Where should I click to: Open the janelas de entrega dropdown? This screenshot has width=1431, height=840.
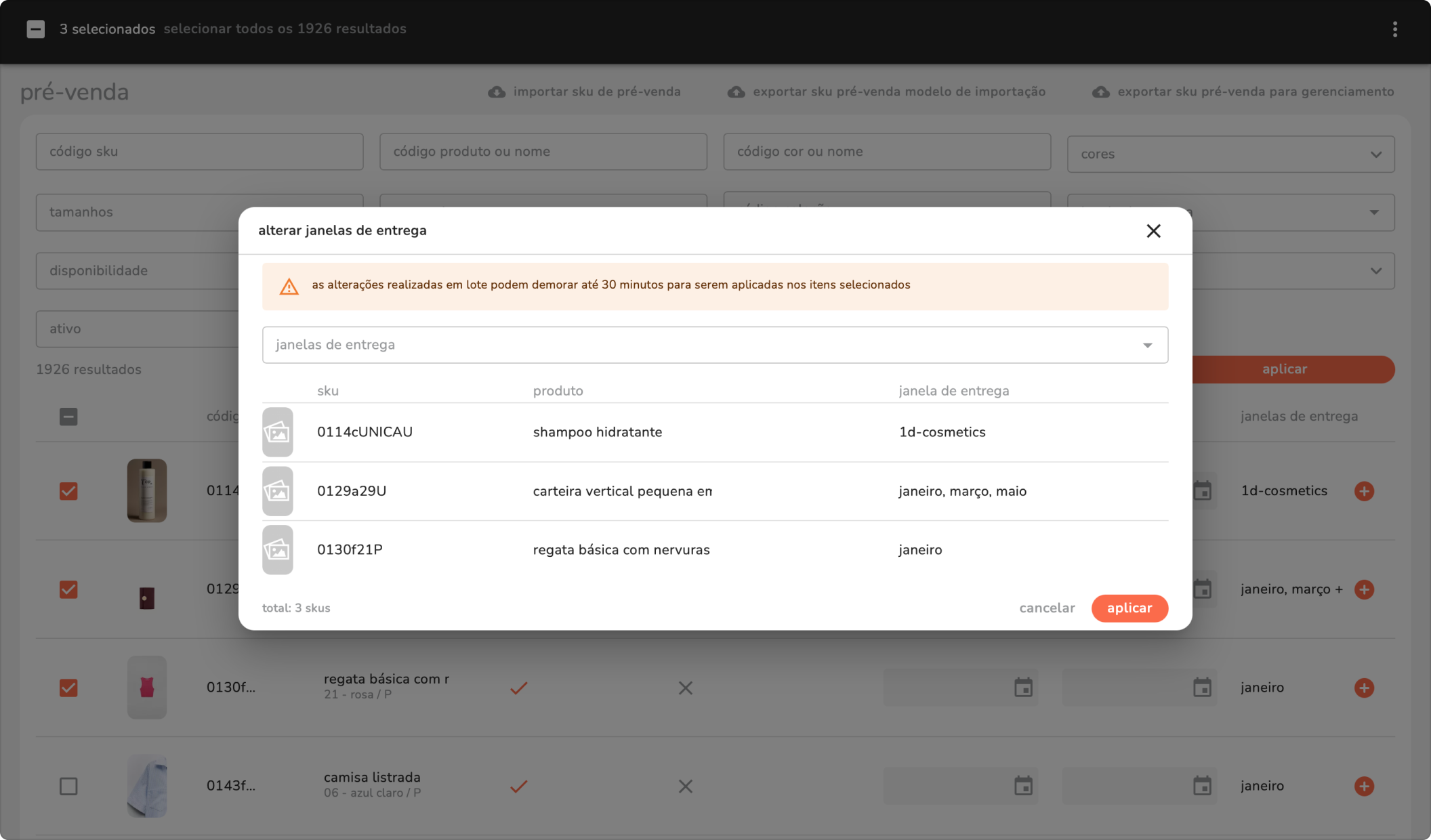coord(715,345)
